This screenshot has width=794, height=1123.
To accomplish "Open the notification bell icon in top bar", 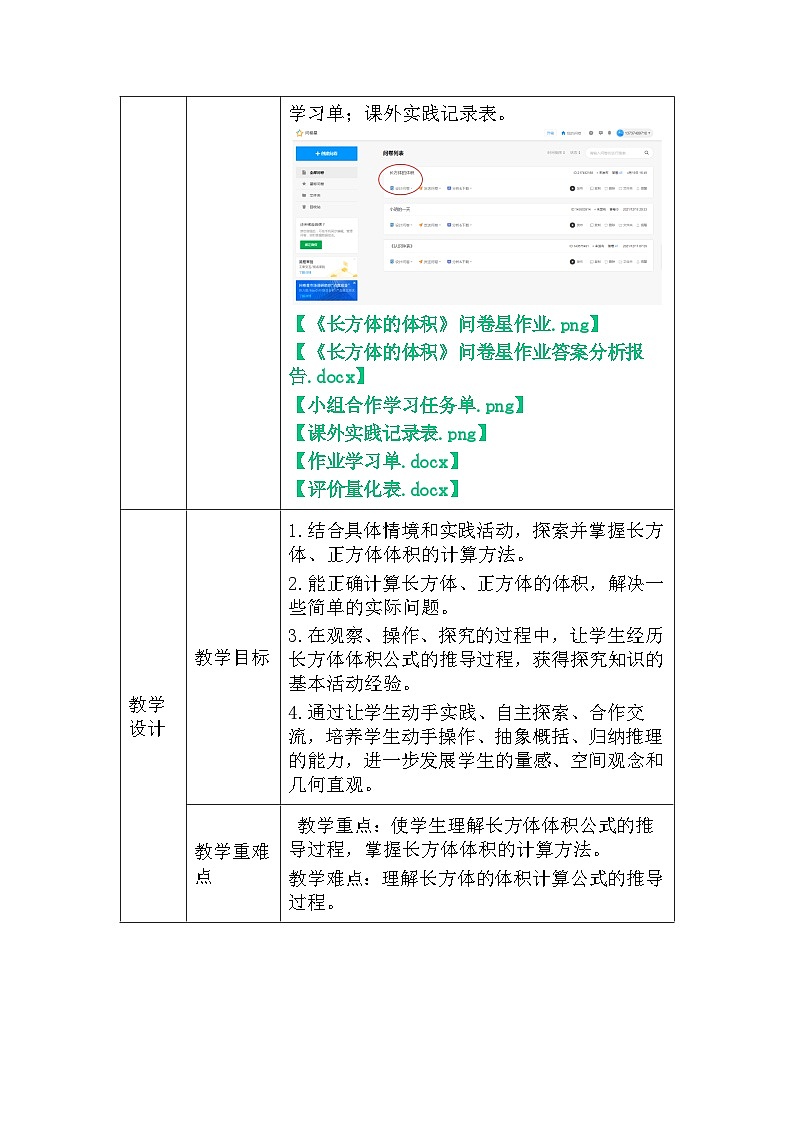I will pos(609,133).
